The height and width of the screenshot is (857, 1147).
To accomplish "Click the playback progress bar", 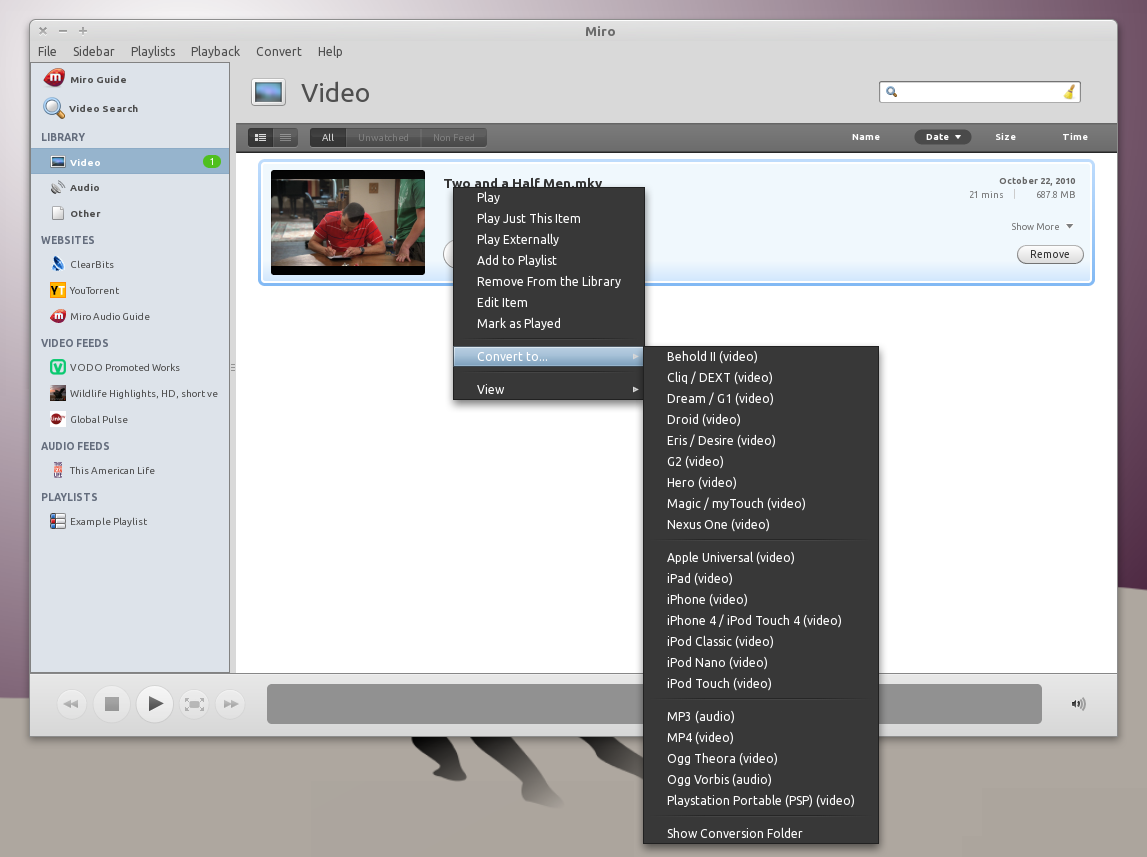I will 654,703.
